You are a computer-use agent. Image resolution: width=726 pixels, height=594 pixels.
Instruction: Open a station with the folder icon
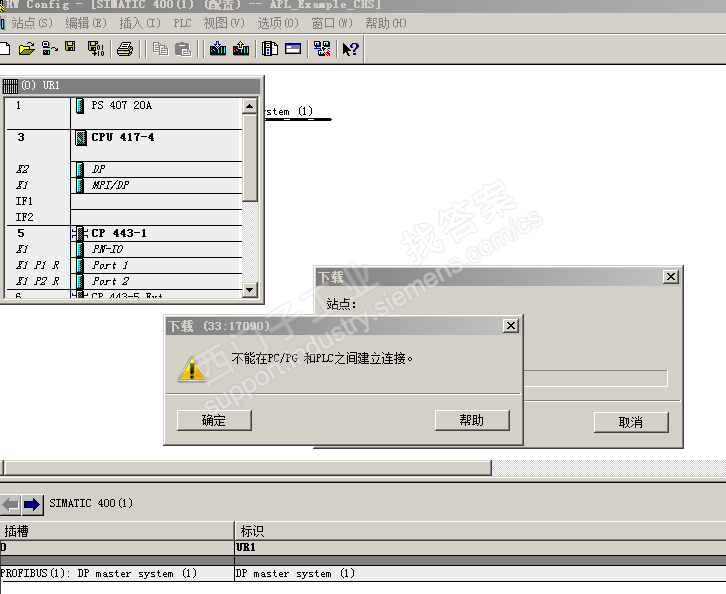click(26, 48)
